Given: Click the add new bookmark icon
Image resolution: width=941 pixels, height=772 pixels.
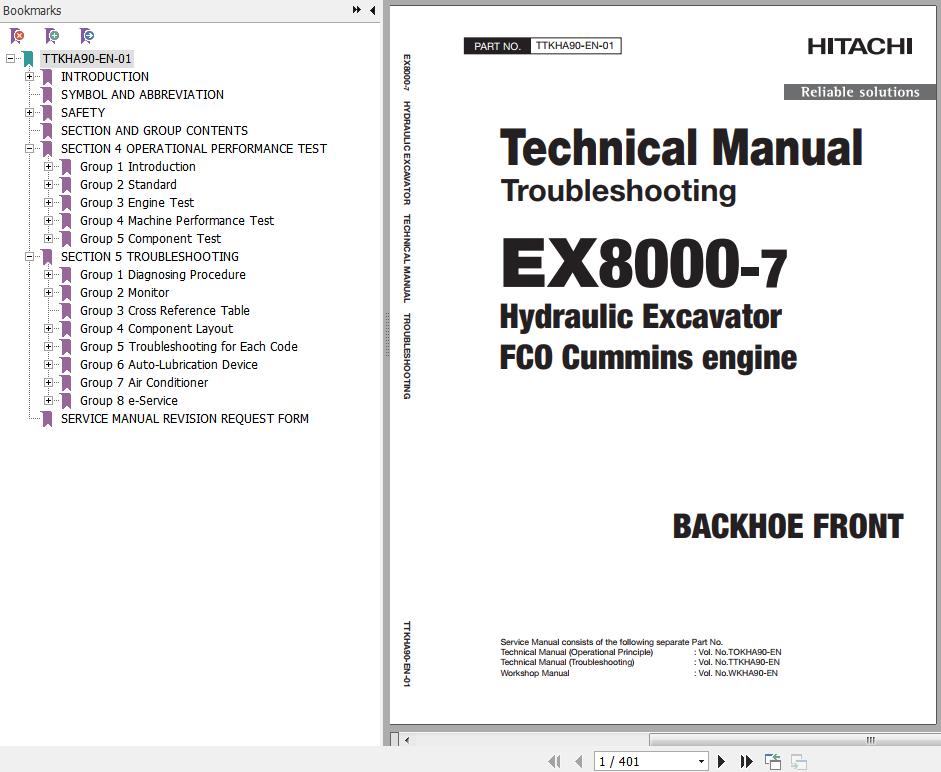Looking at the screenshot, I should [52, 36].
